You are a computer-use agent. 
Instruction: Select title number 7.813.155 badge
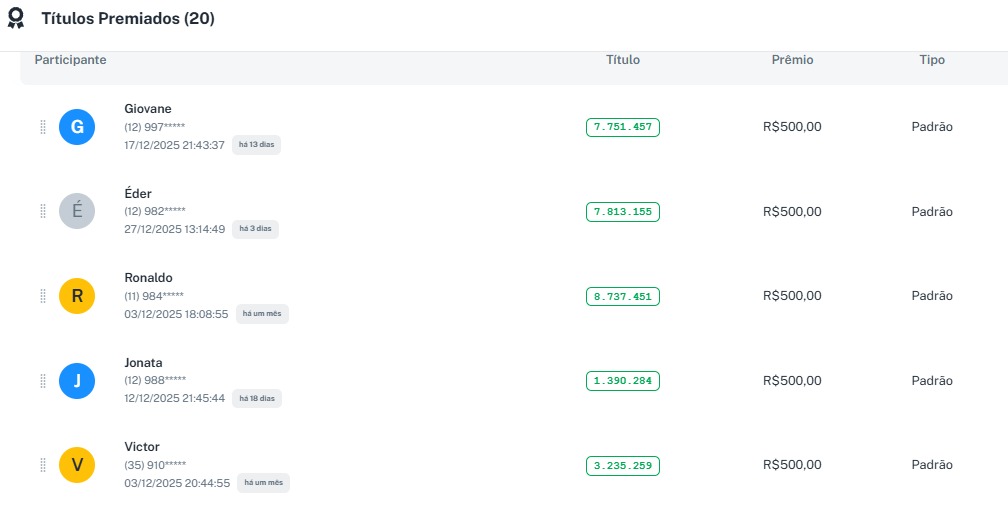(622, 212)
